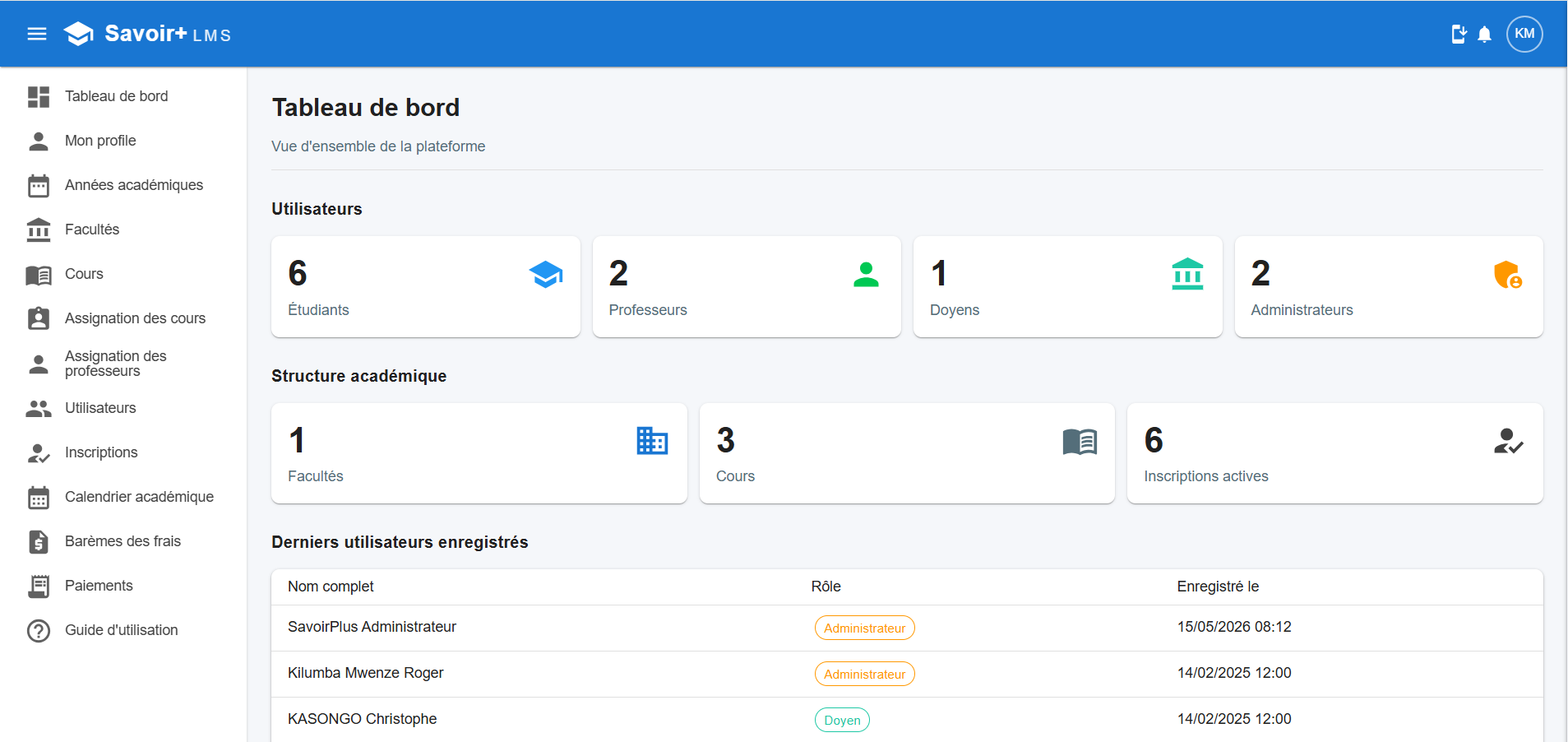Open the notifications bell
Viewport: 1568px width, 742px height.
click(x=1484, y=34)
